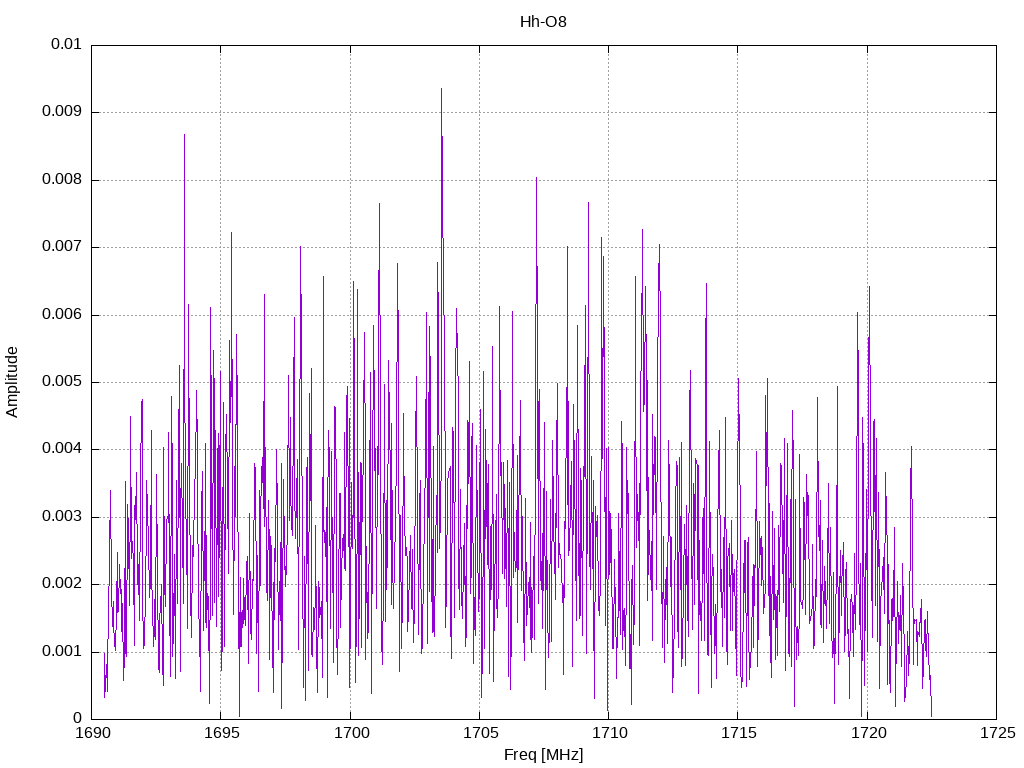The width and height of the screenshot is (1024, 768).
Task: Click the spectrum peak just above 1707 MHz
Action: pyautogui.click(x=536, y=178)
